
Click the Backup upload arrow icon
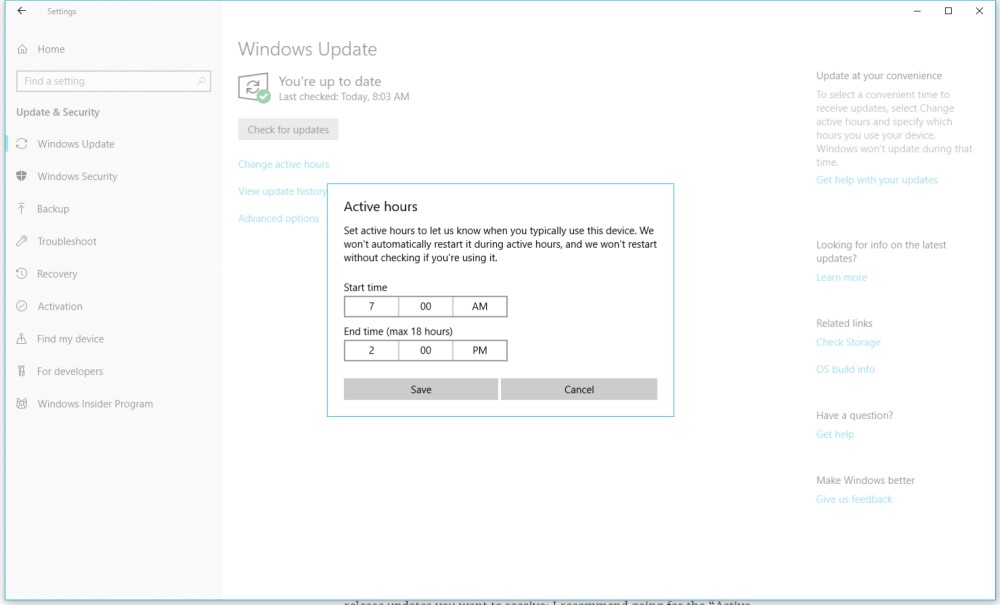(x=22, y=208)
